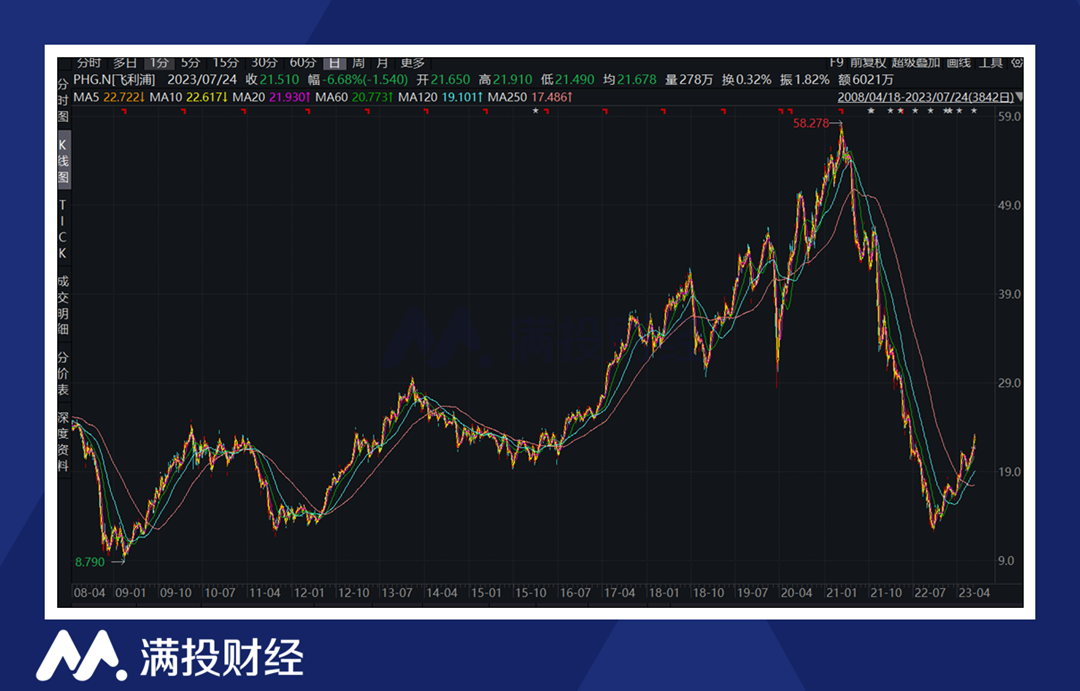
Task: Click the 8.790 low price marker
Action: [90, 562]
